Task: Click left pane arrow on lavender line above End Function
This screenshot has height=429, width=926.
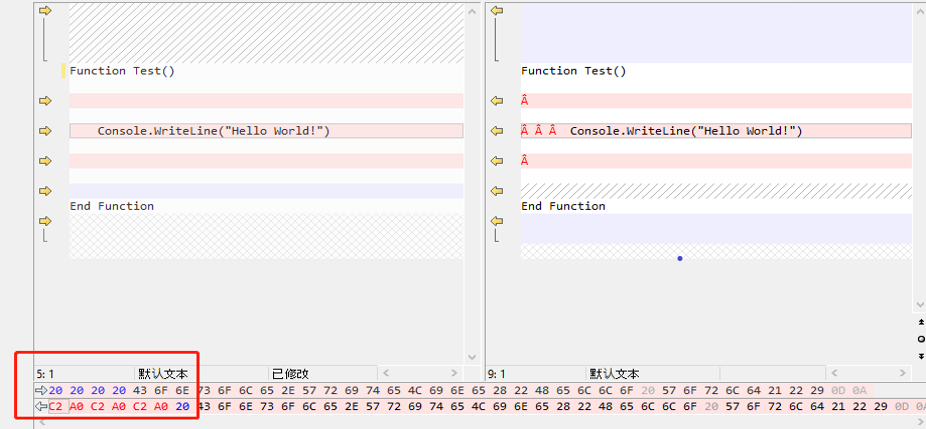Action: coord(45,191)
